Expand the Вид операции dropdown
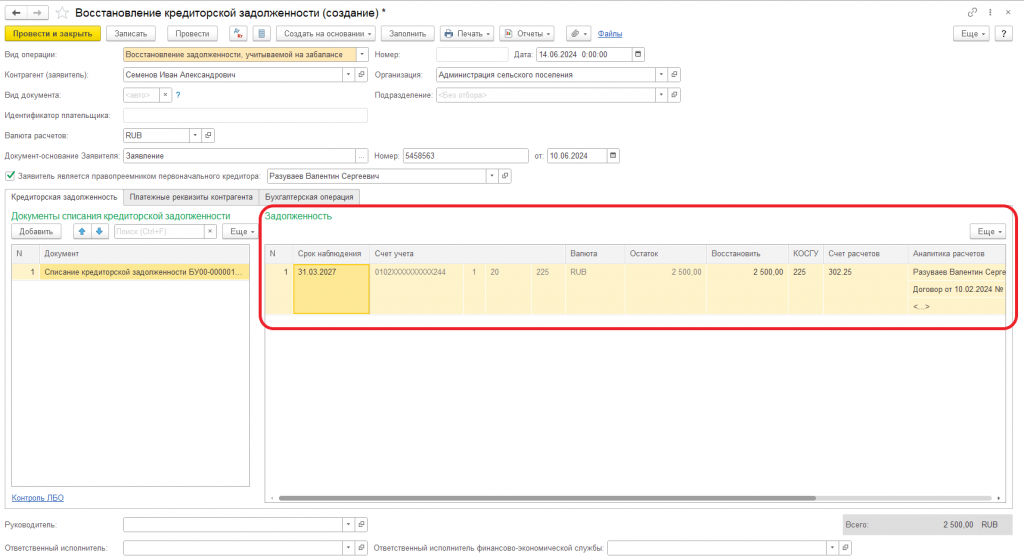This screenshot has width=1024, height=559. point(362,54)
